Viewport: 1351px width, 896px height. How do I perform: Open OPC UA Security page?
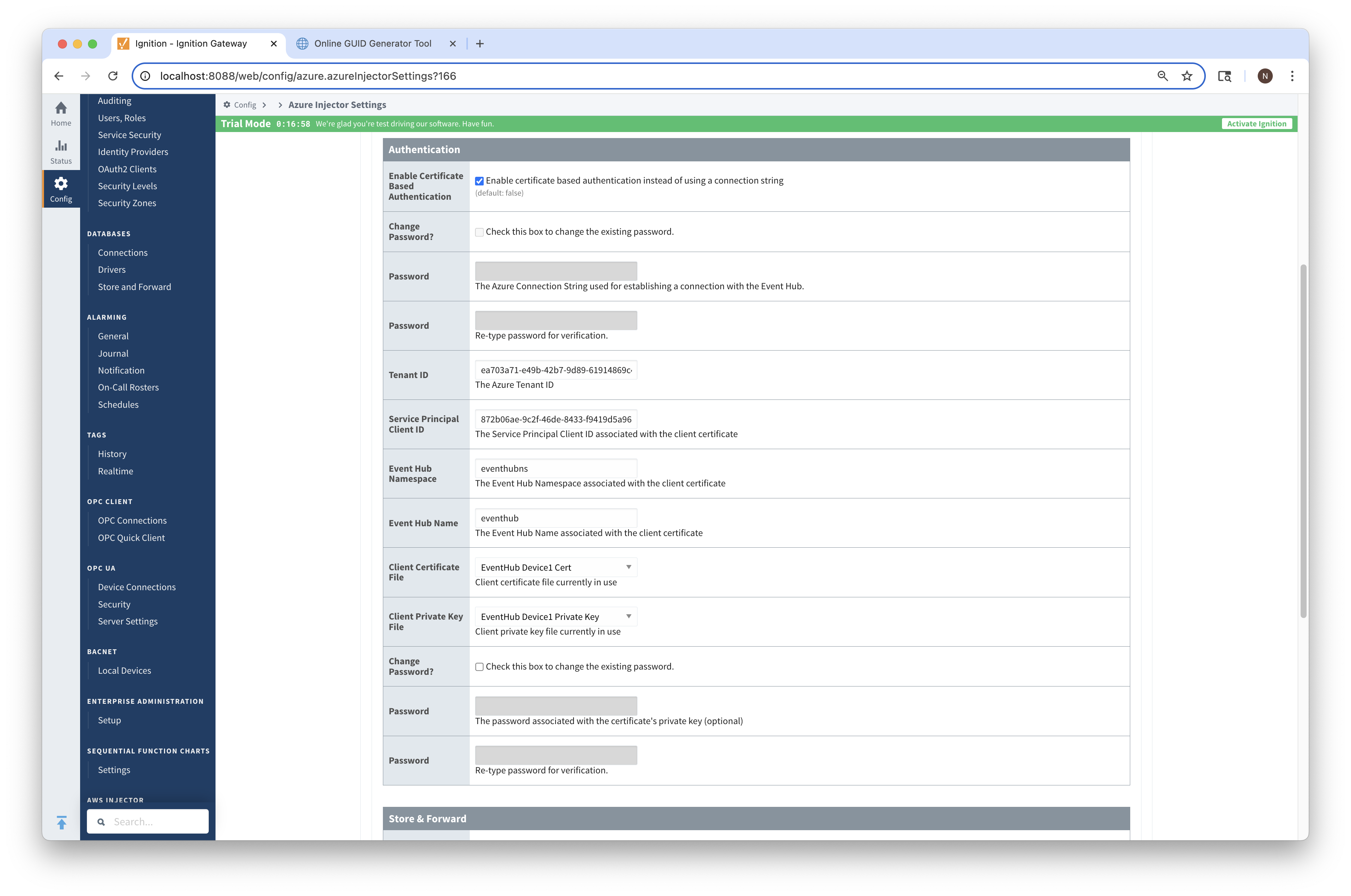tap(114, 604)
